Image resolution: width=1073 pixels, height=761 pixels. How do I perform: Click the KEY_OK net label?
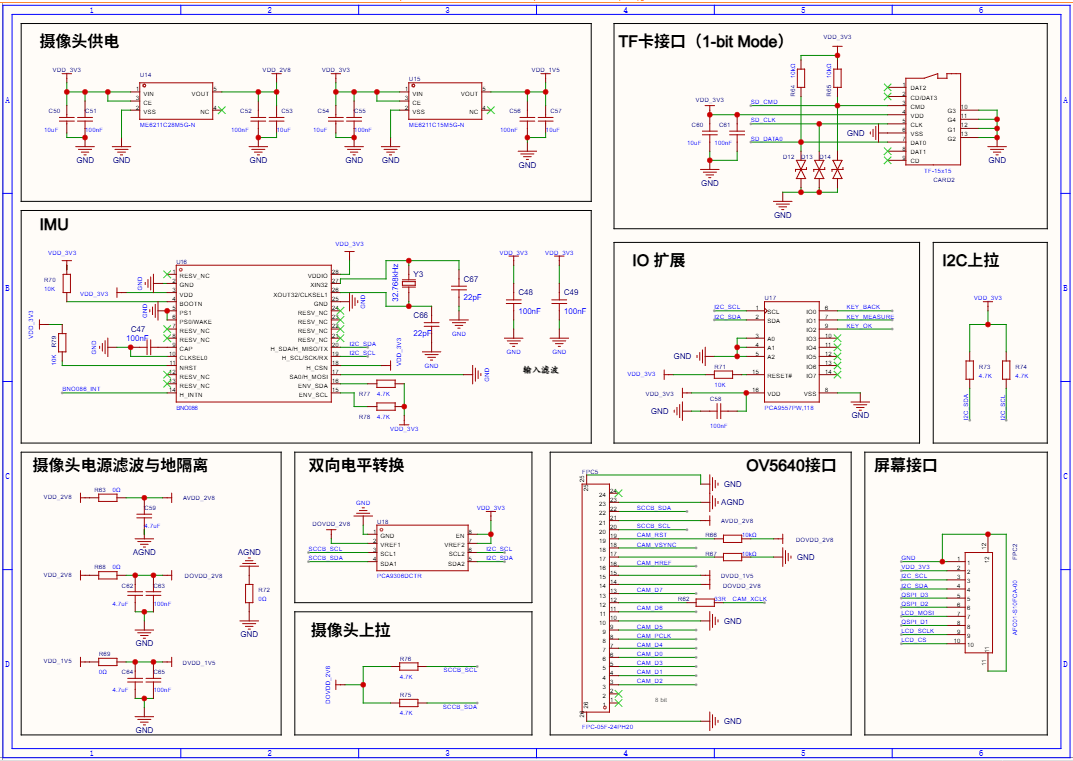coord(859,326)
